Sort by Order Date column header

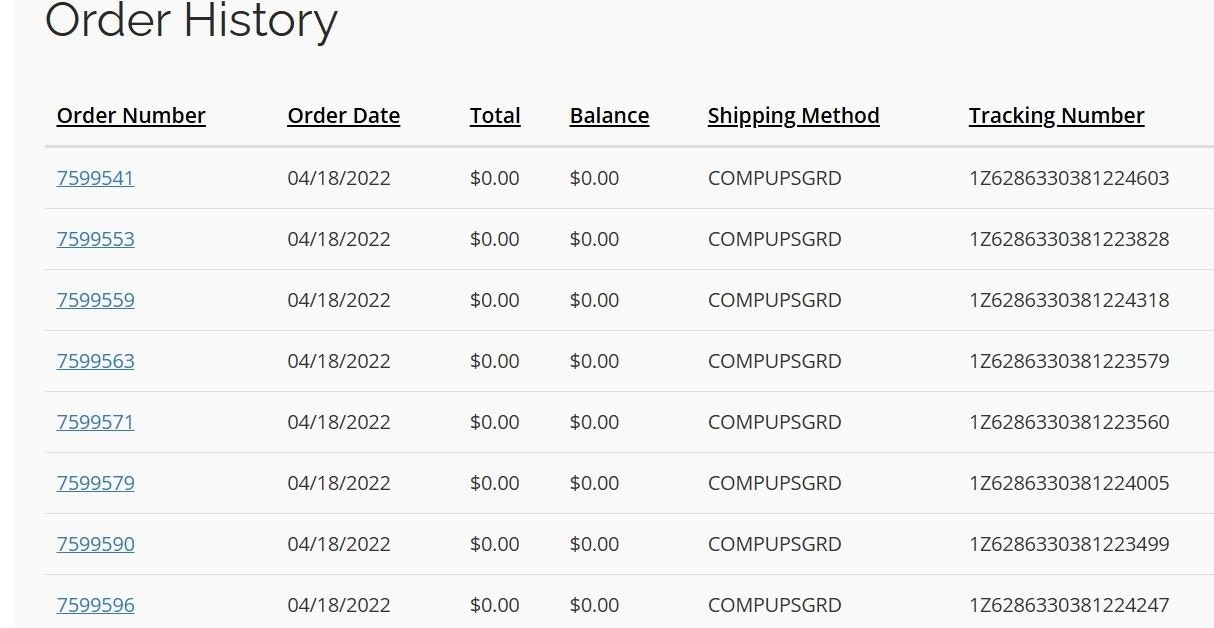point(343,116)
